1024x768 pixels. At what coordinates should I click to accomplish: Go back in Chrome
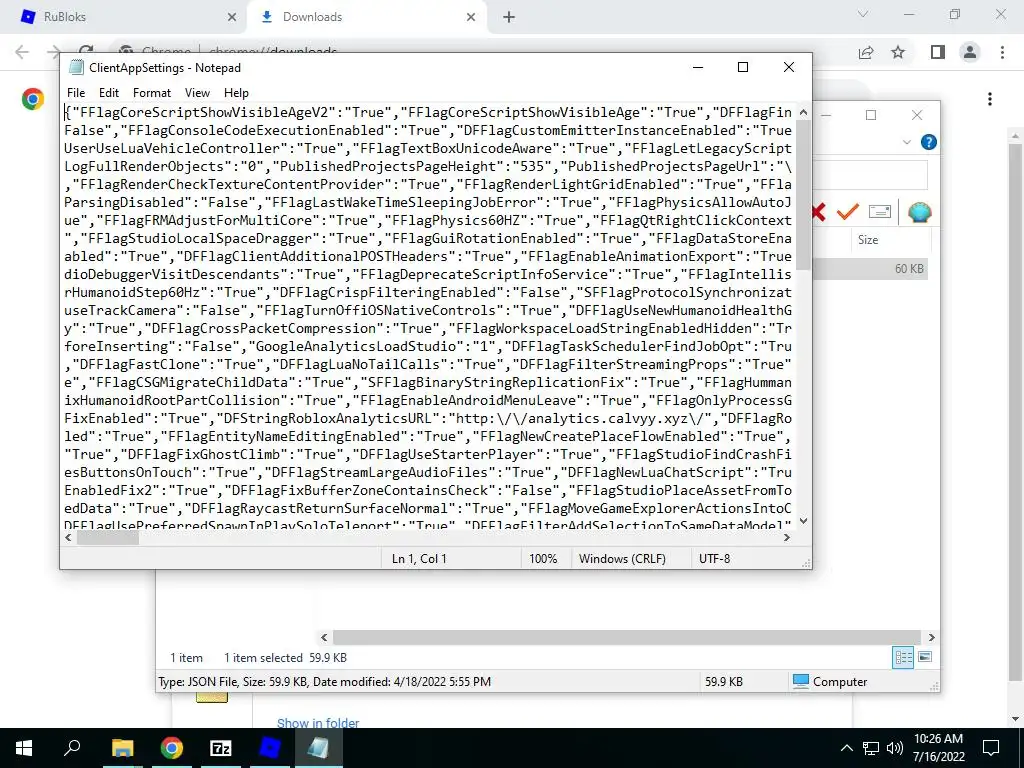pos(22,52)
